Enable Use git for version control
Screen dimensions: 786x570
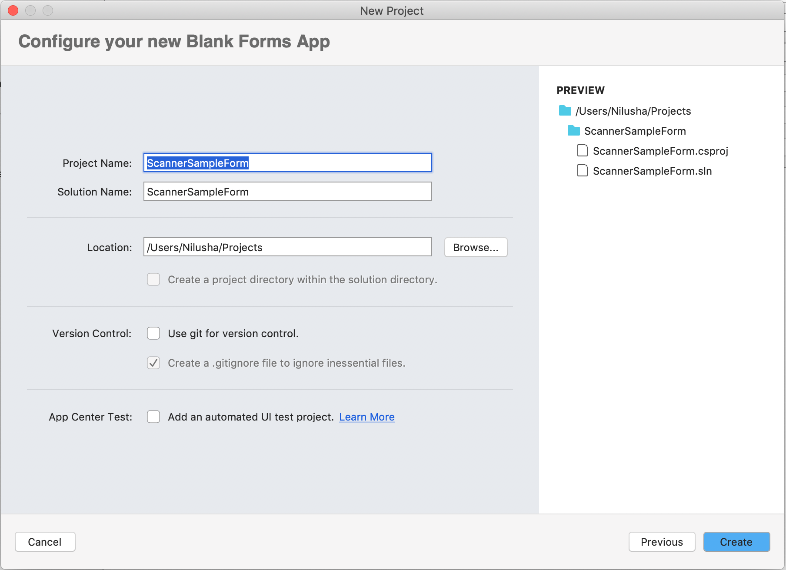pyautogui.click(x=154, y=333)
